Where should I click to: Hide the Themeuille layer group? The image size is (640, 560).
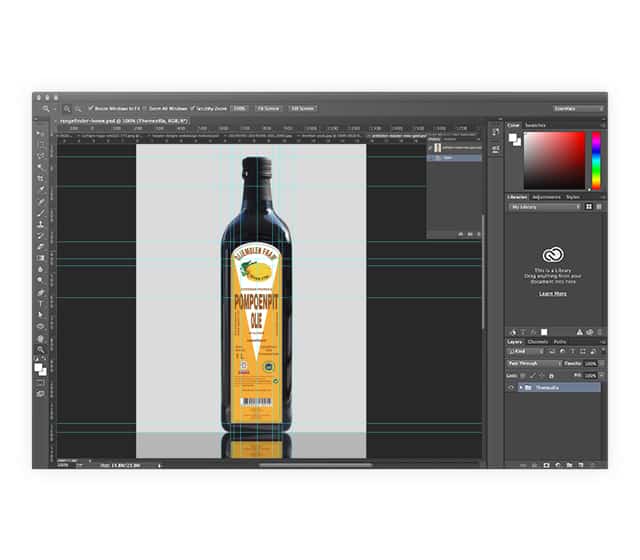point(511,388)
